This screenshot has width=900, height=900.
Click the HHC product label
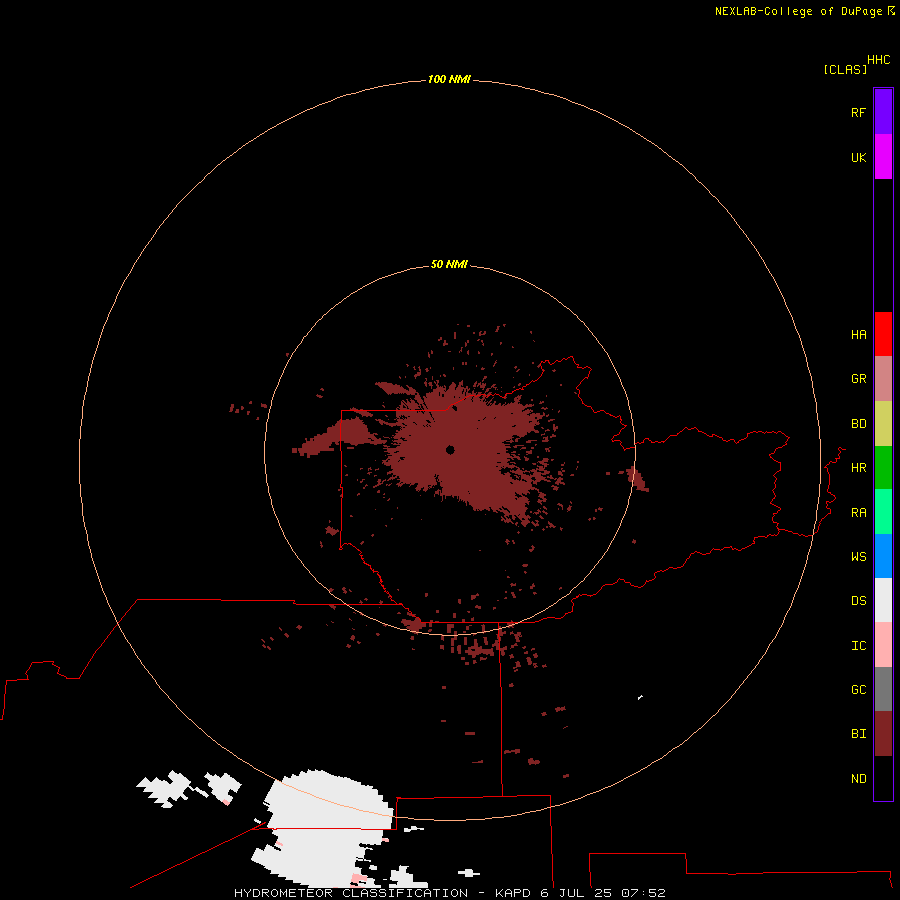click(879, 60)
